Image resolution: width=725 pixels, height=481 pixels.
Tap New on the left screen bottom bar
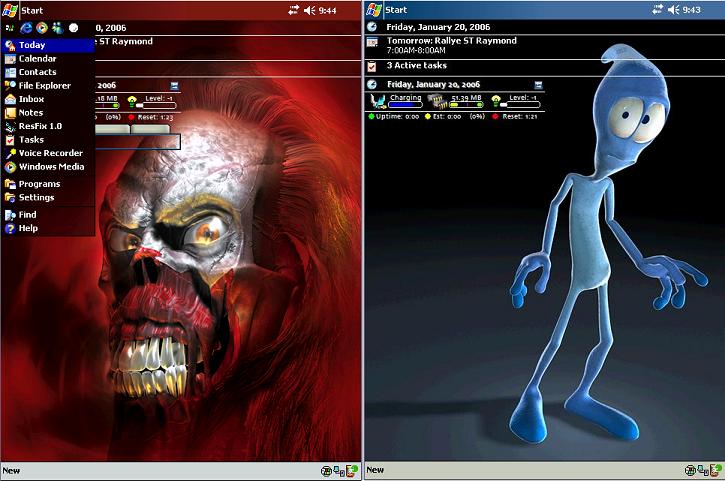(x=11, y=471)
